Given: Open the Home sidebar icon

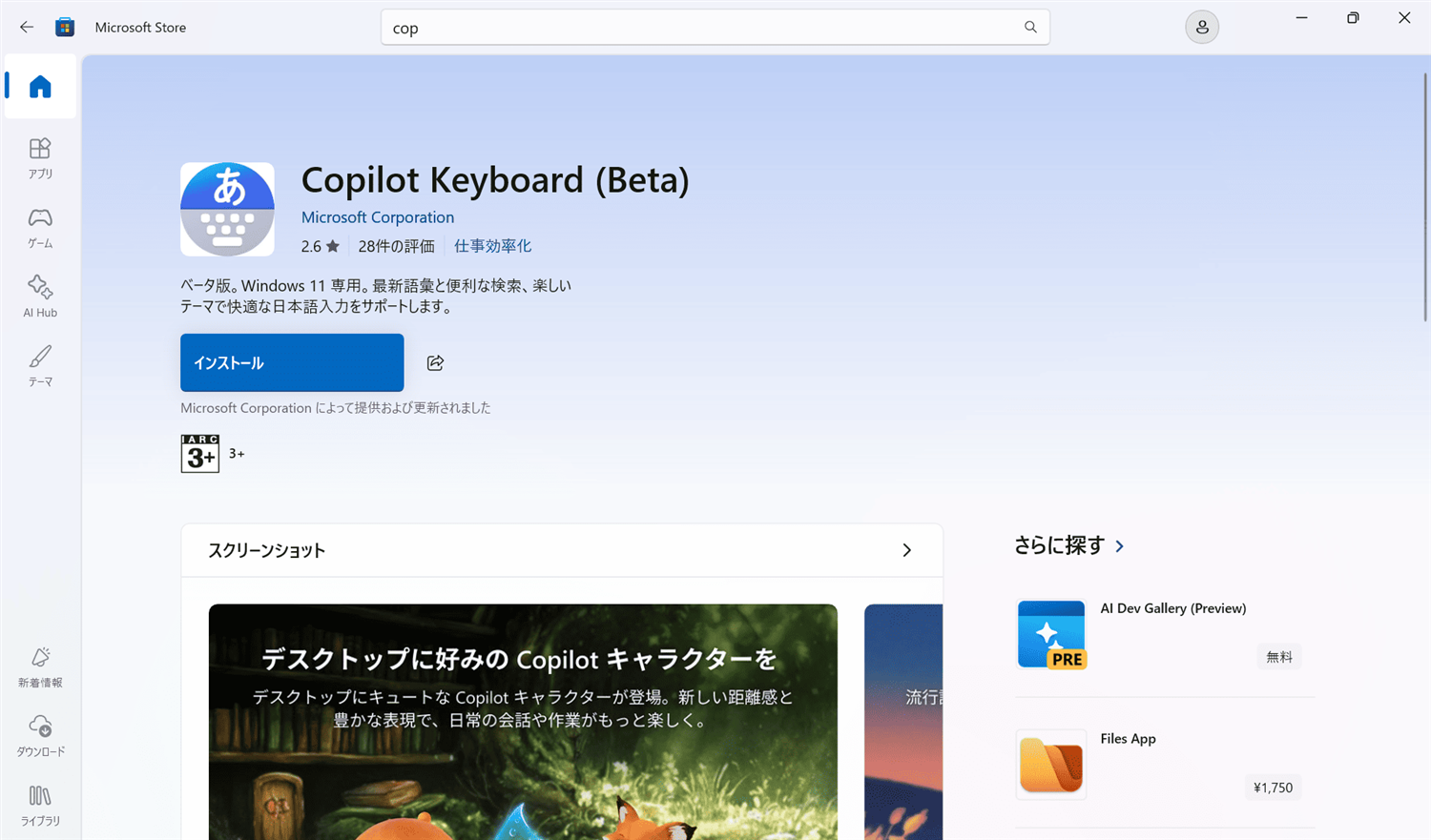Looking at the screenshot, I should click(x=40, y=86).
